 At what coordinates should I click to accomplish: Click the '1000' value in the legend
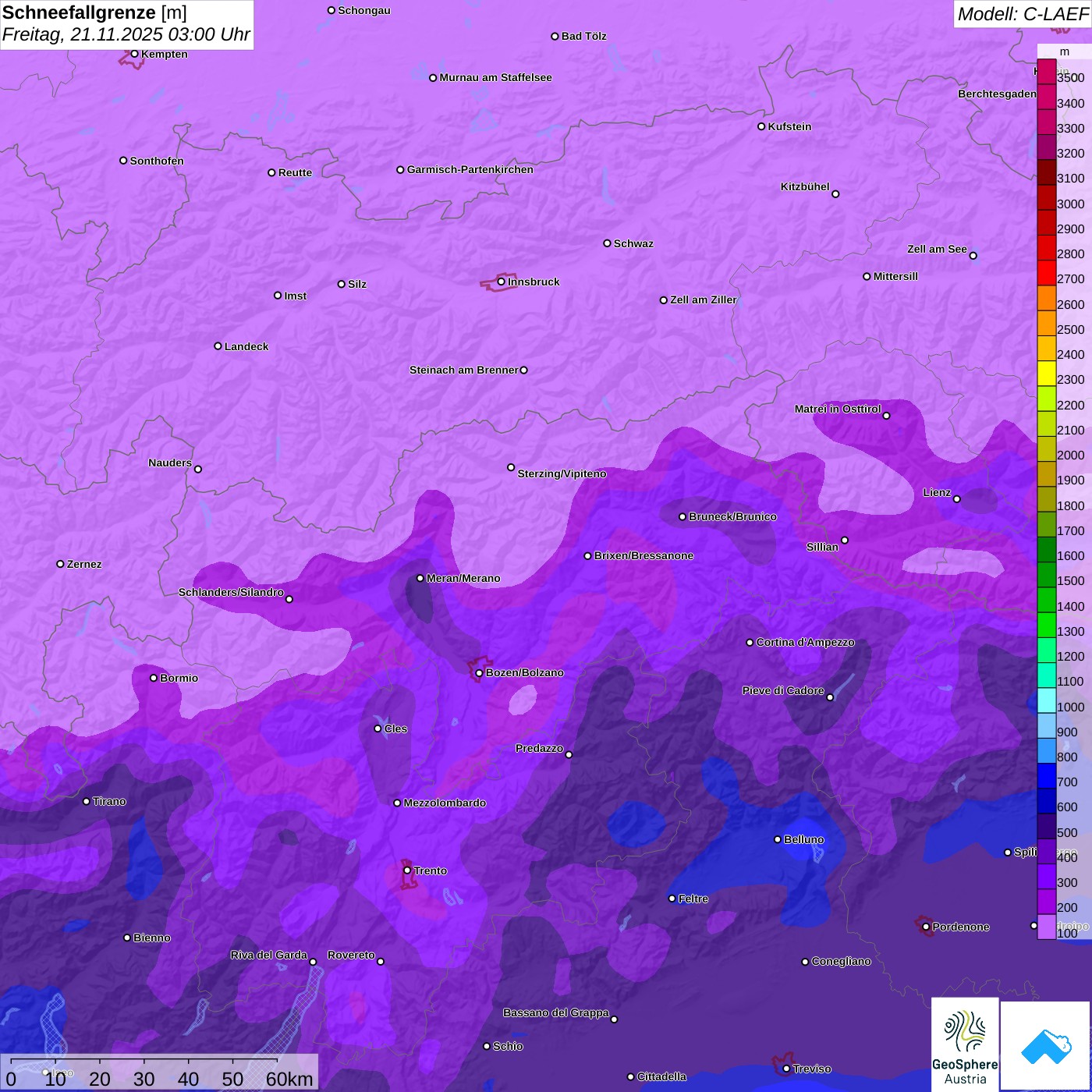(1070, 707)
